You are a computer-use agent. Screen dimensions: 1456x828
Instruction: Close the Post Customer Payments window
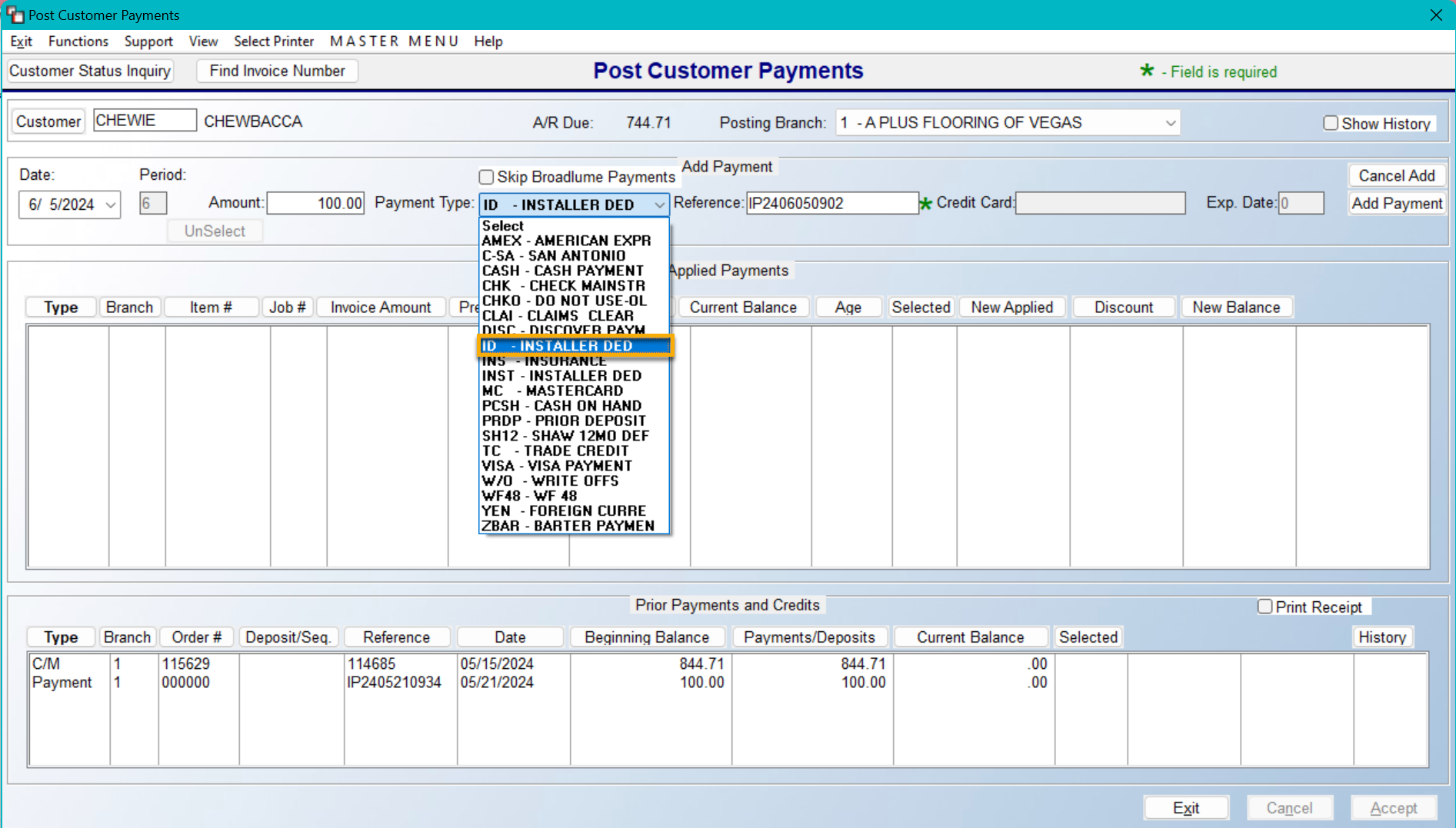[1435, 15]
